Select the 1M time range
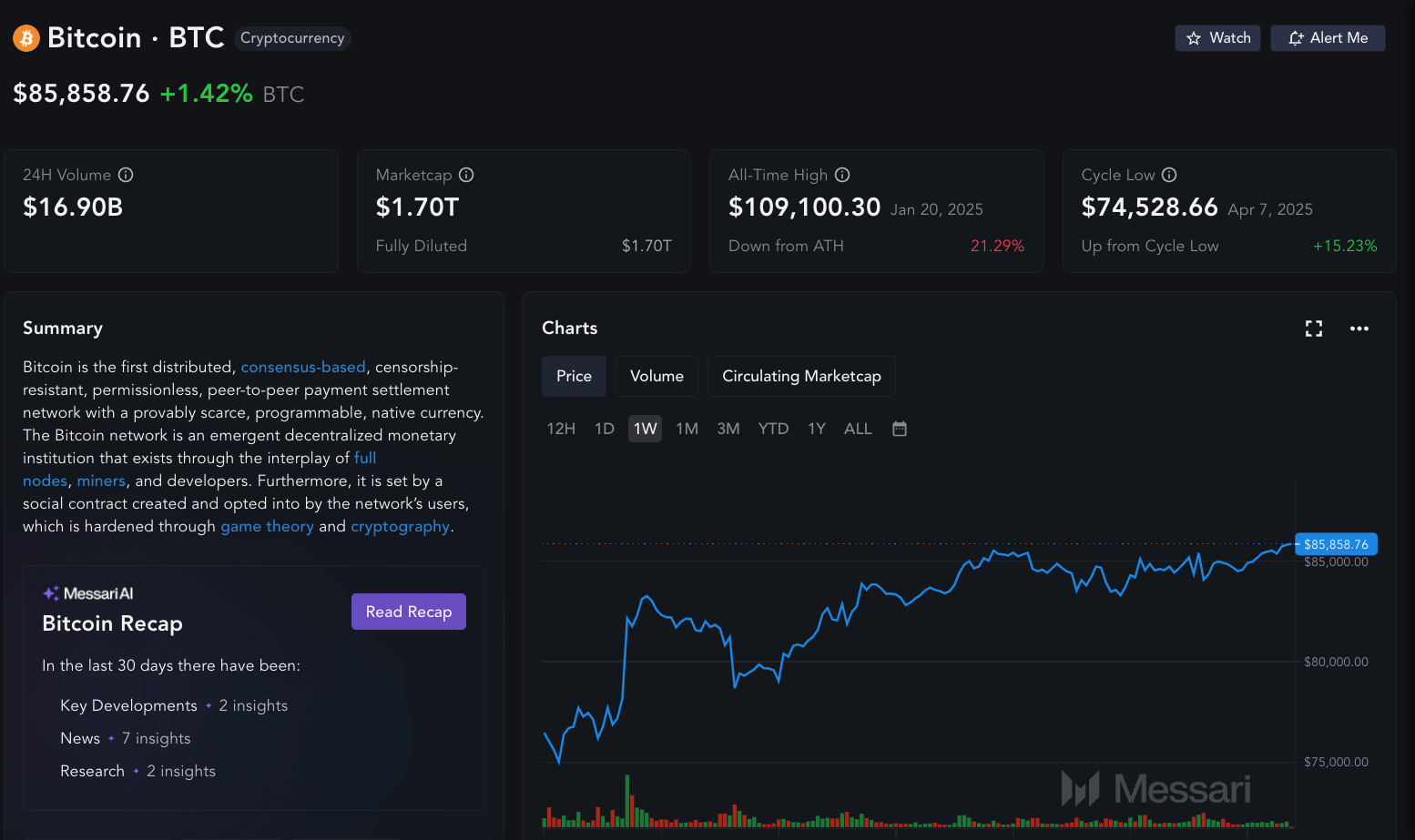 [x=687, y=429]
